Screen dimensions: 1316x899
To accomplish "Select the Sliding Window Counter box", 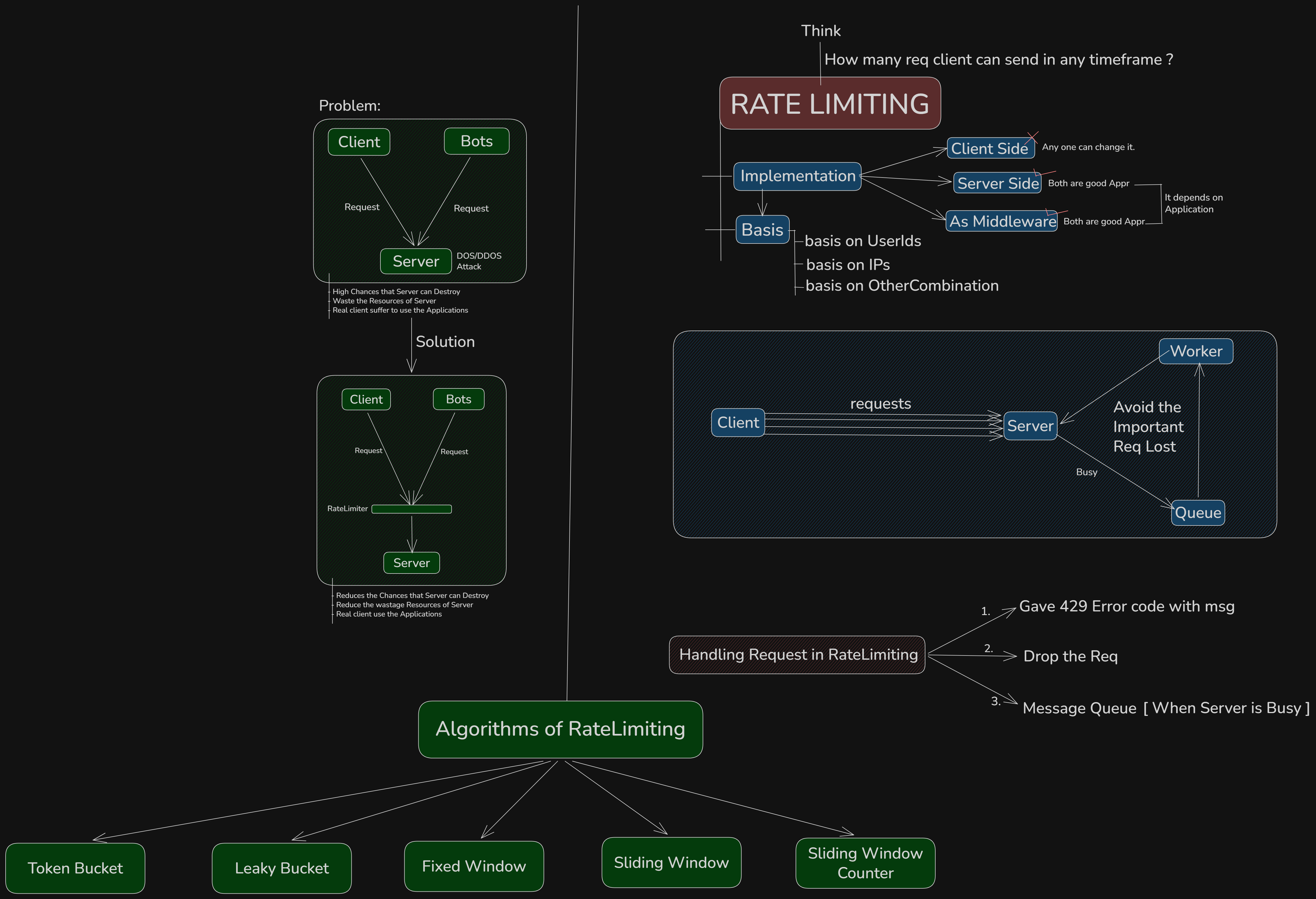I will [865, 863].
